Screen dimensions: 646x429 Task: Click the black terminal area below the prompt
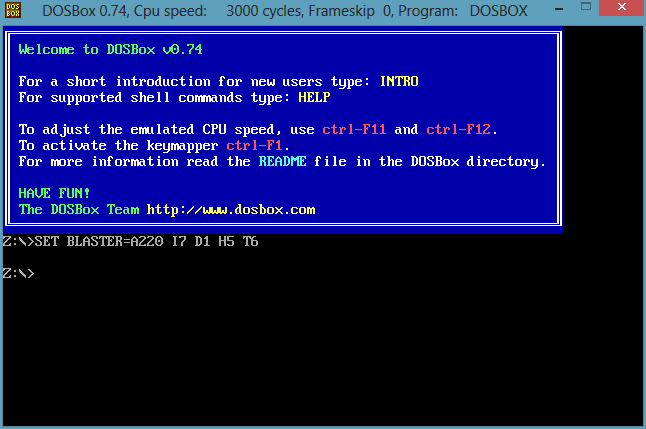click(323, 354)
